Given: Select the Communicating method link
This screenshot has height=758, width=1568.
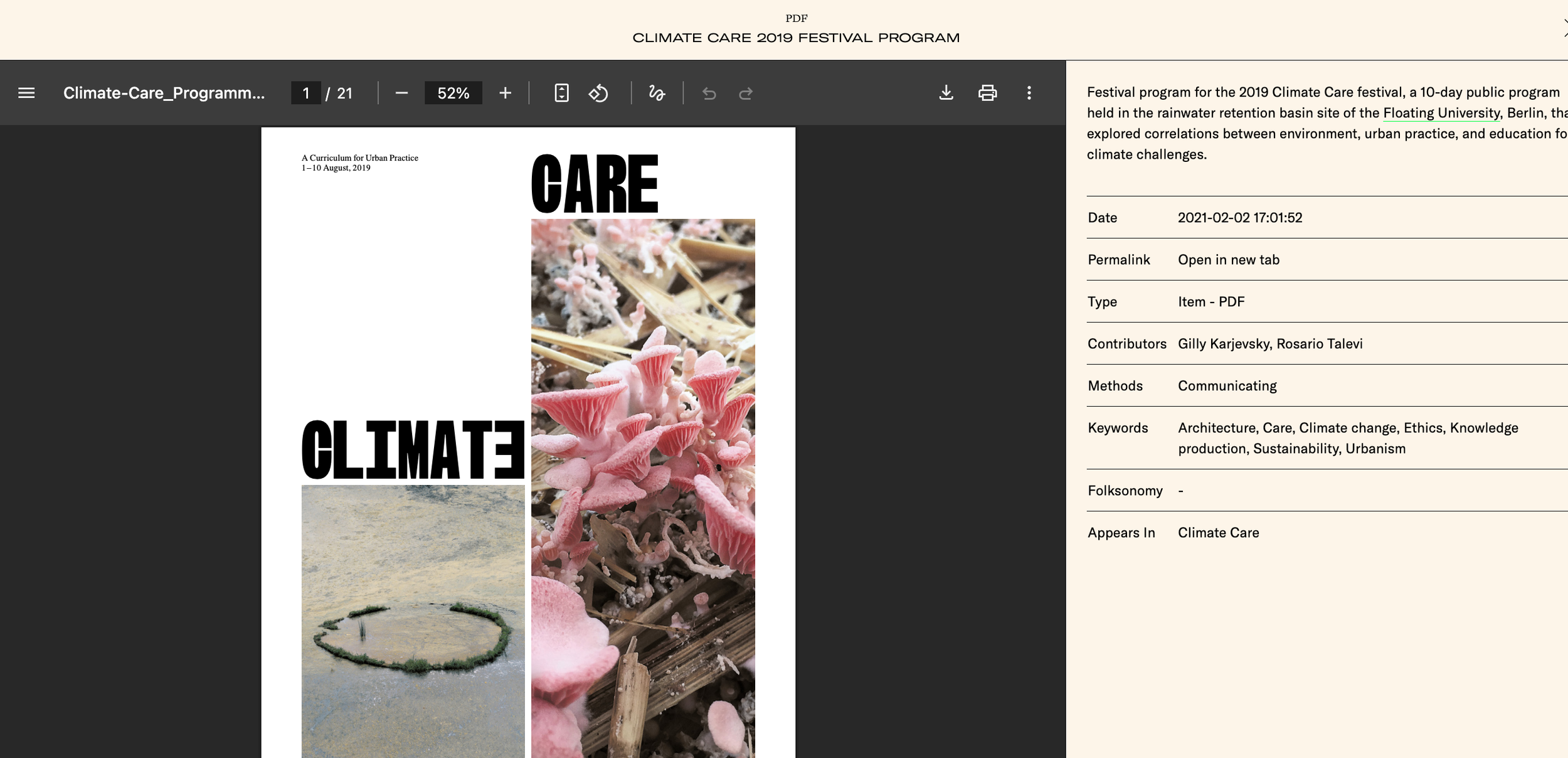Looking at the screenshot, I should [x=1227, y=386].
